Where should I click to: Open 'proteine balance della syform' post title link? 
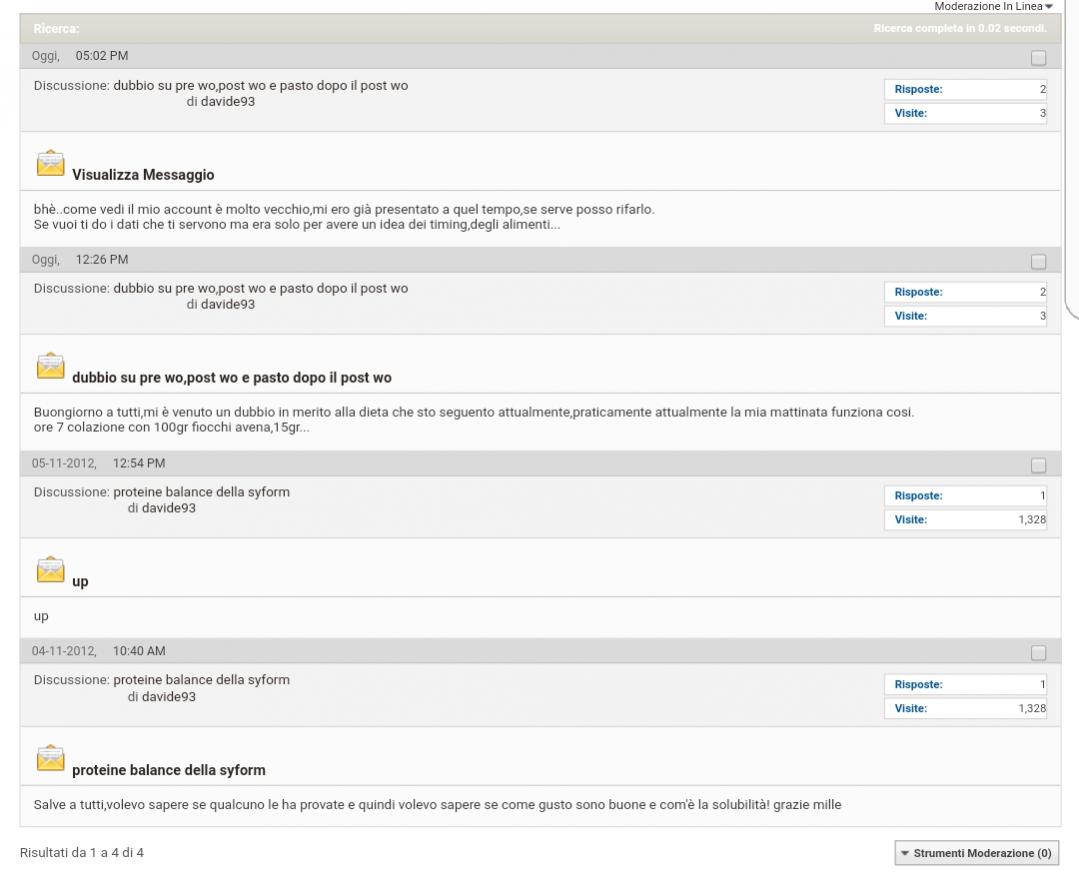[168, 770]
